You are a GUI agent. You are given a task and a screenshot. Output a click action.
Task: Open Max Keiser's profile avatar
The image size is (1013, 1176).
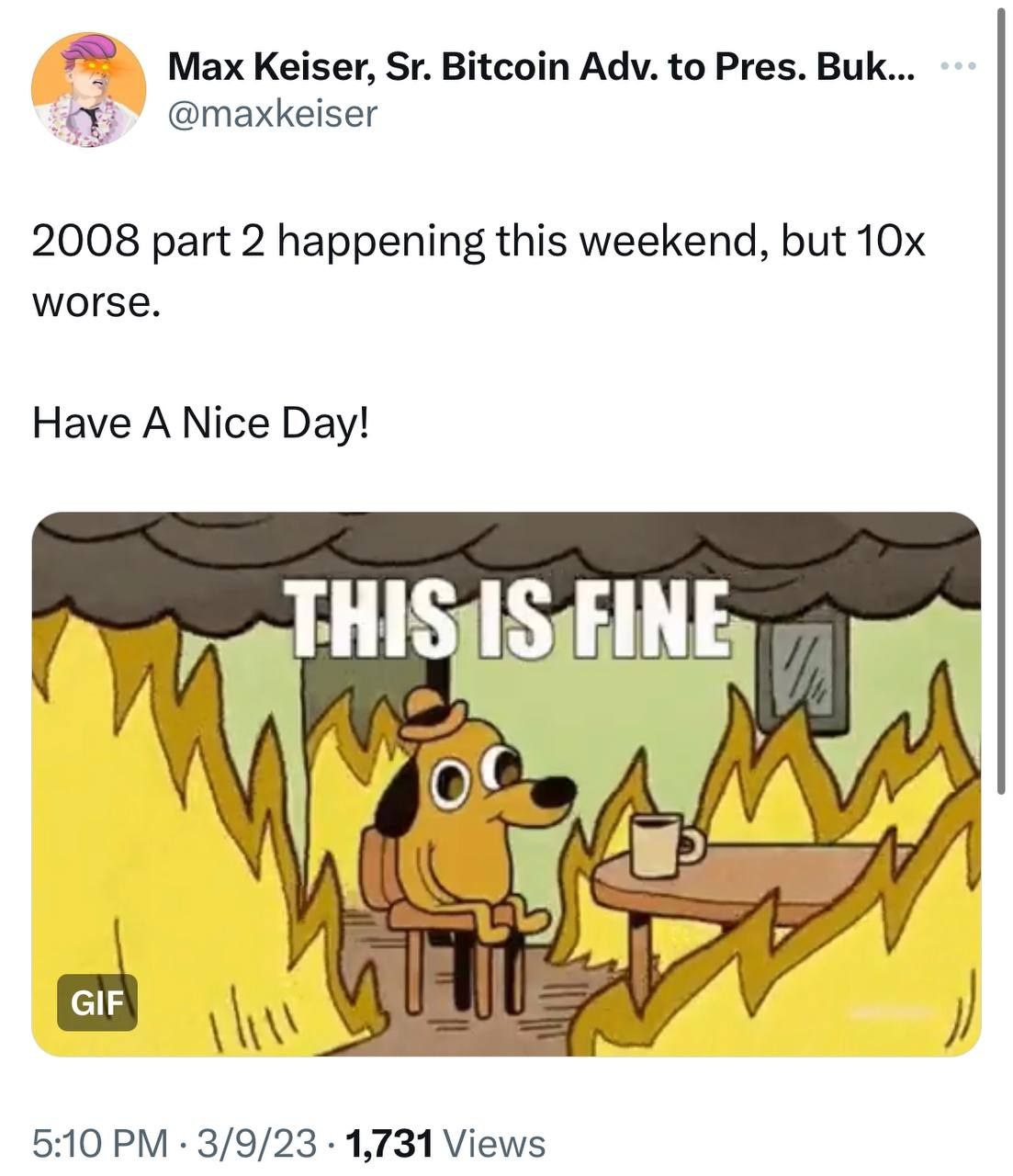[88, 90]
